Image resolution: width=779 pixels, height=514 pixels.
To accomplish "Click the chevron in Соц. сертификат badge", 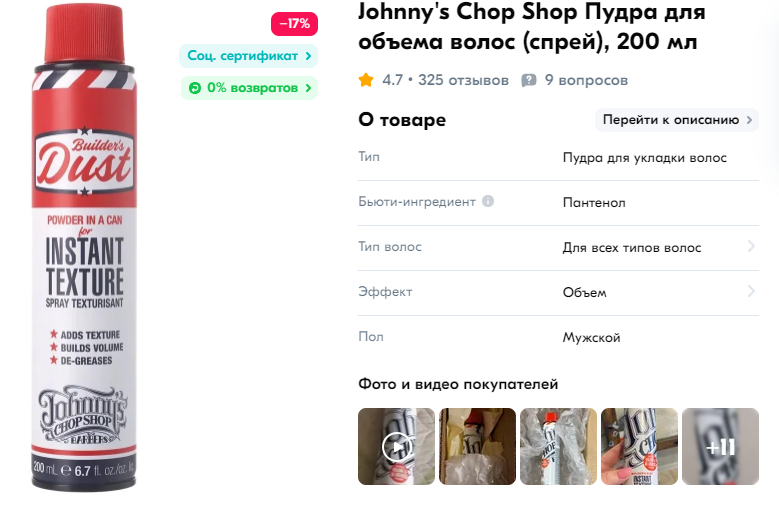I will [308, 56].
